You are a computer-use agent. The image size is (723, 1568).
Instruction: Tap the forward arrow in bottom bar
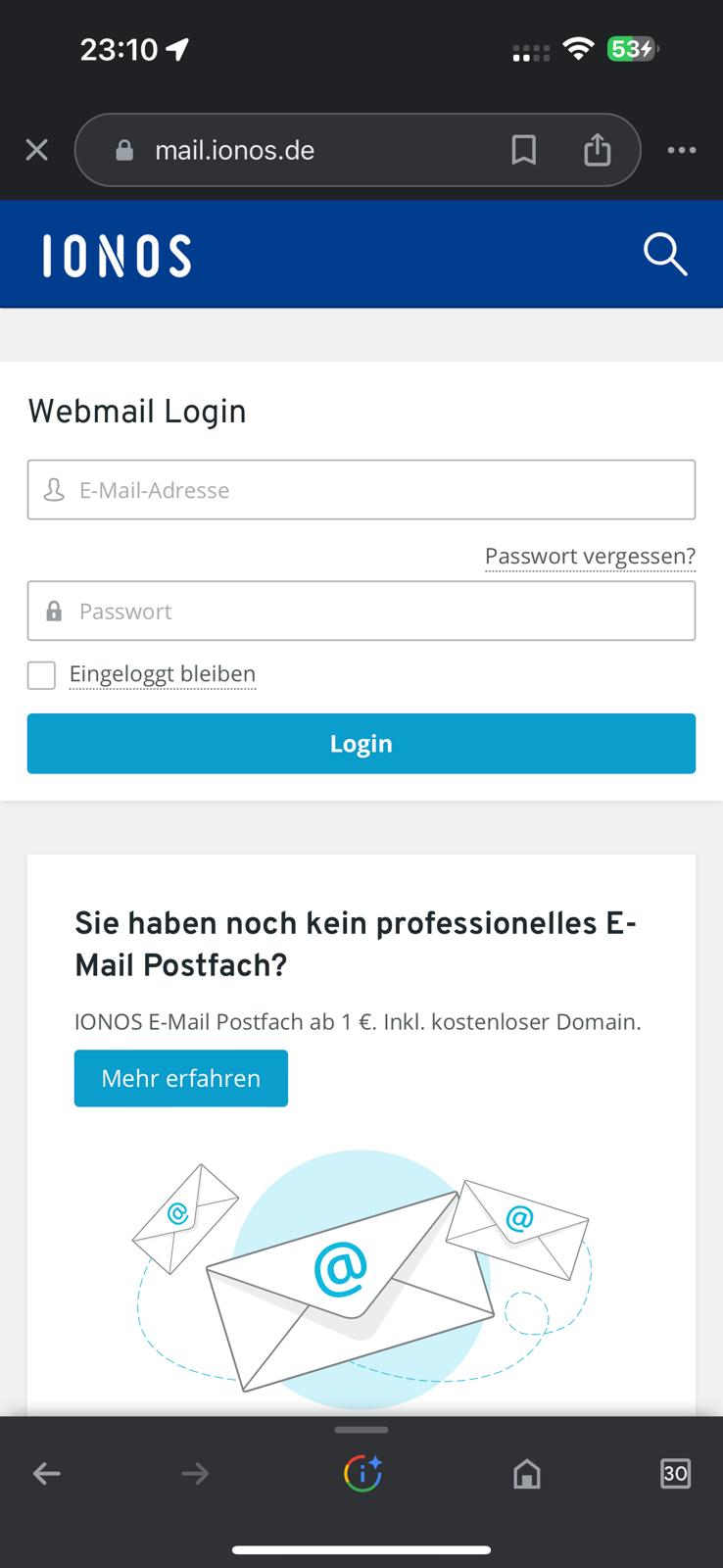click(x=195, y=1473)
